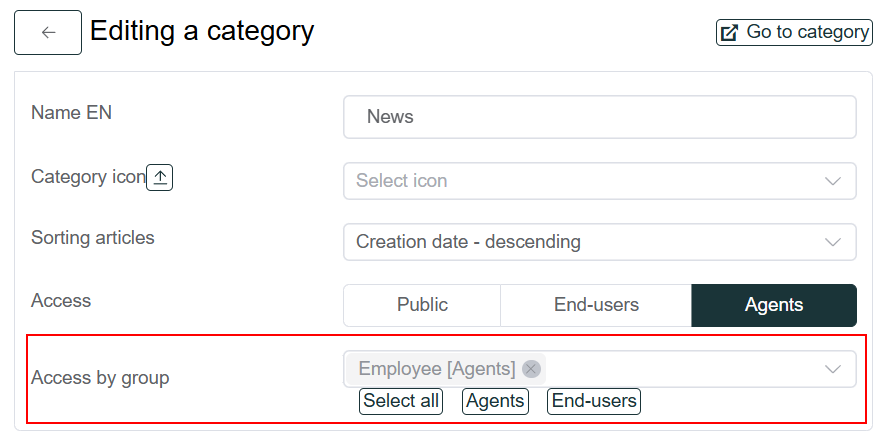889x443 pixels.
Task: Expand the Access by group dropdown chevron
Action: click(x=832, y=369)
